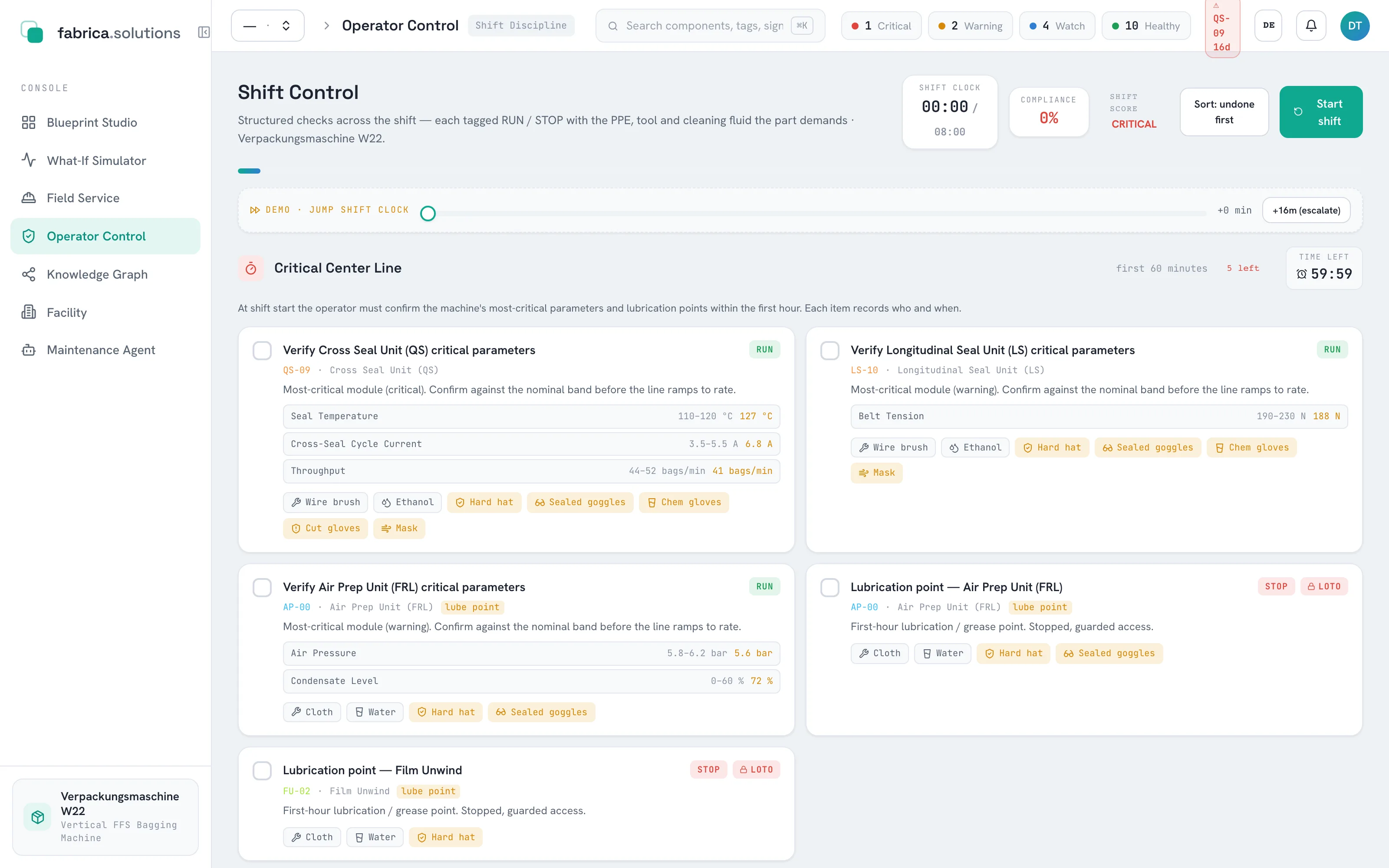Image resolution: width=1389 pixels, height=868 pixels.
Task: Click the Cross-Seal Cycle Current row
Action: click(x=531, y=444)
